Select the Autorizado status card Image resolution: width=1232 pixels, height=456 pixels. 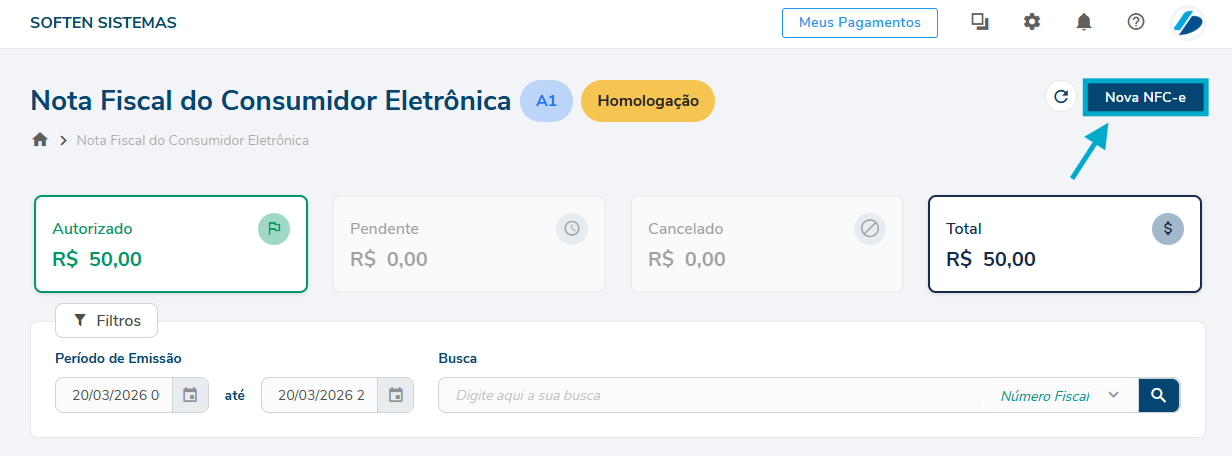click(x=171, y=244)
